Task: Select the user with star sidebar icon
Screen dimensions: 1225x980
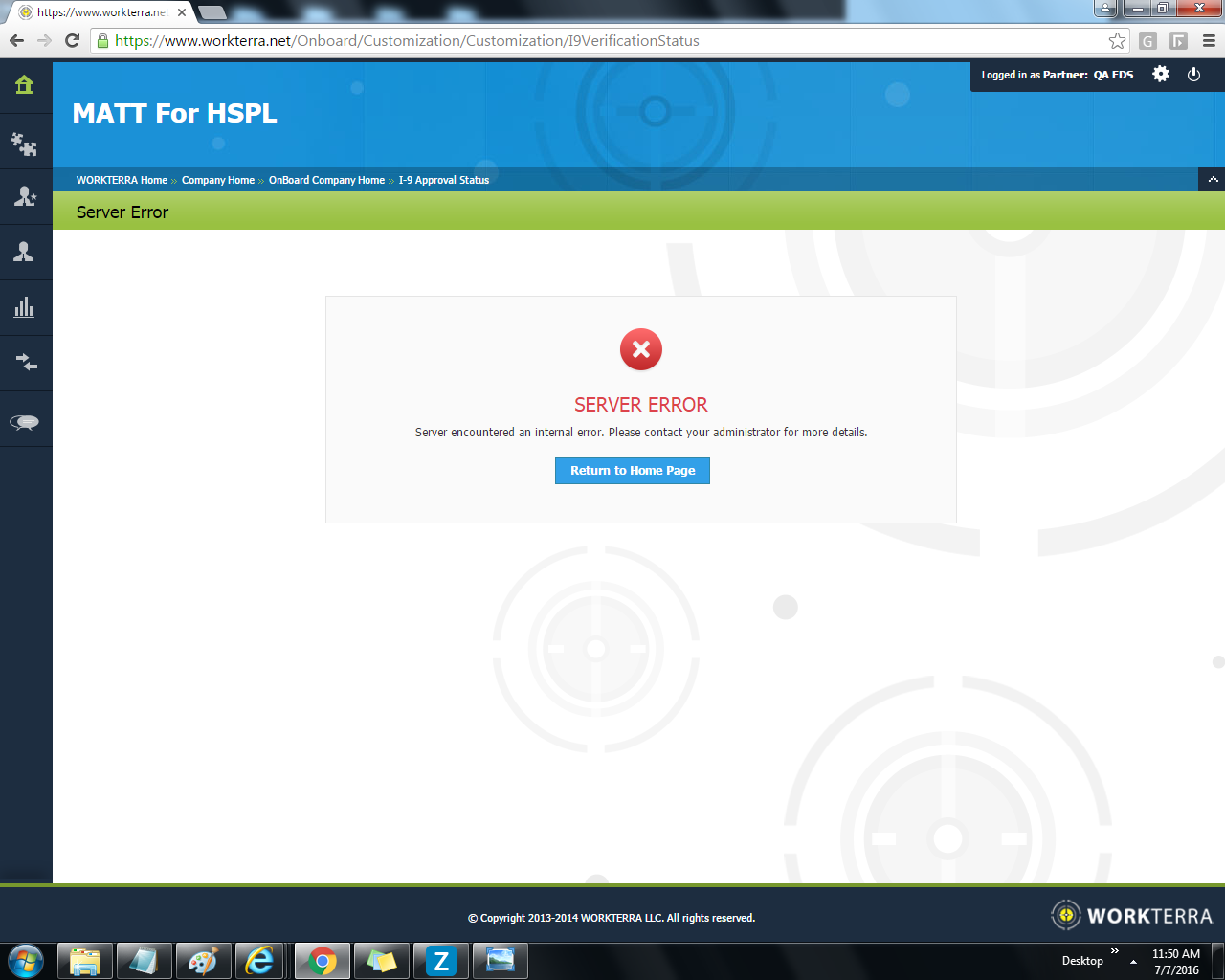Action: click(25, 196)
